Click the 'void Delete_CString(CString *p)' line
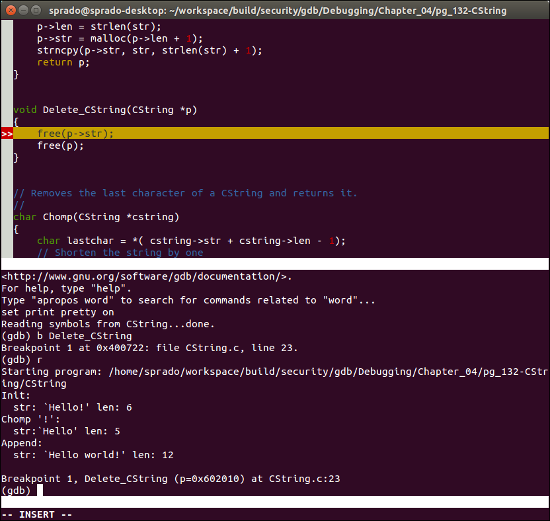550x521 pixels. click(x=105, y=110)
